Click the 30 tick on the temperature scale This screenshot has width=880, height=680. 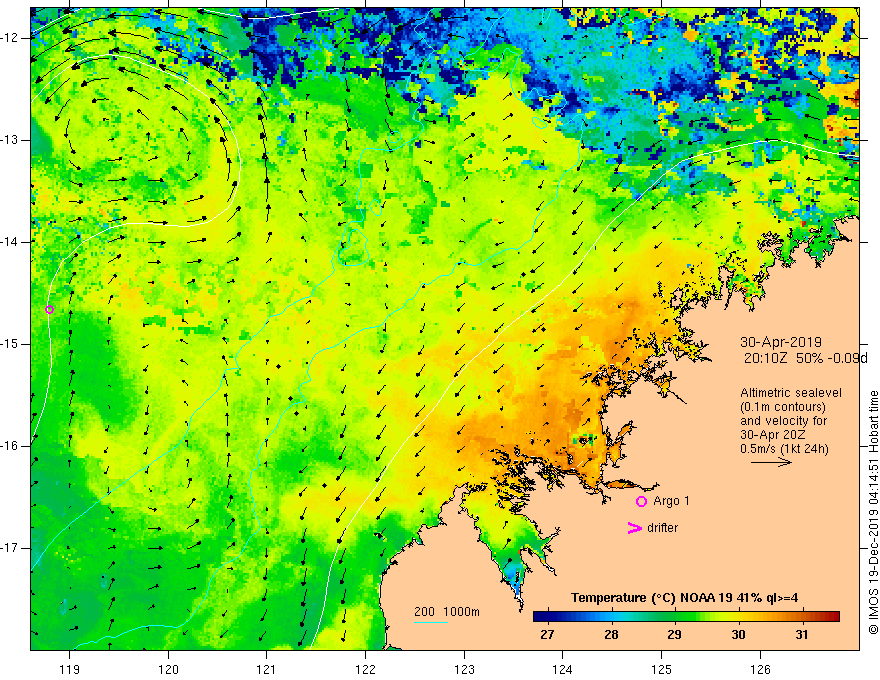(738, 635)
